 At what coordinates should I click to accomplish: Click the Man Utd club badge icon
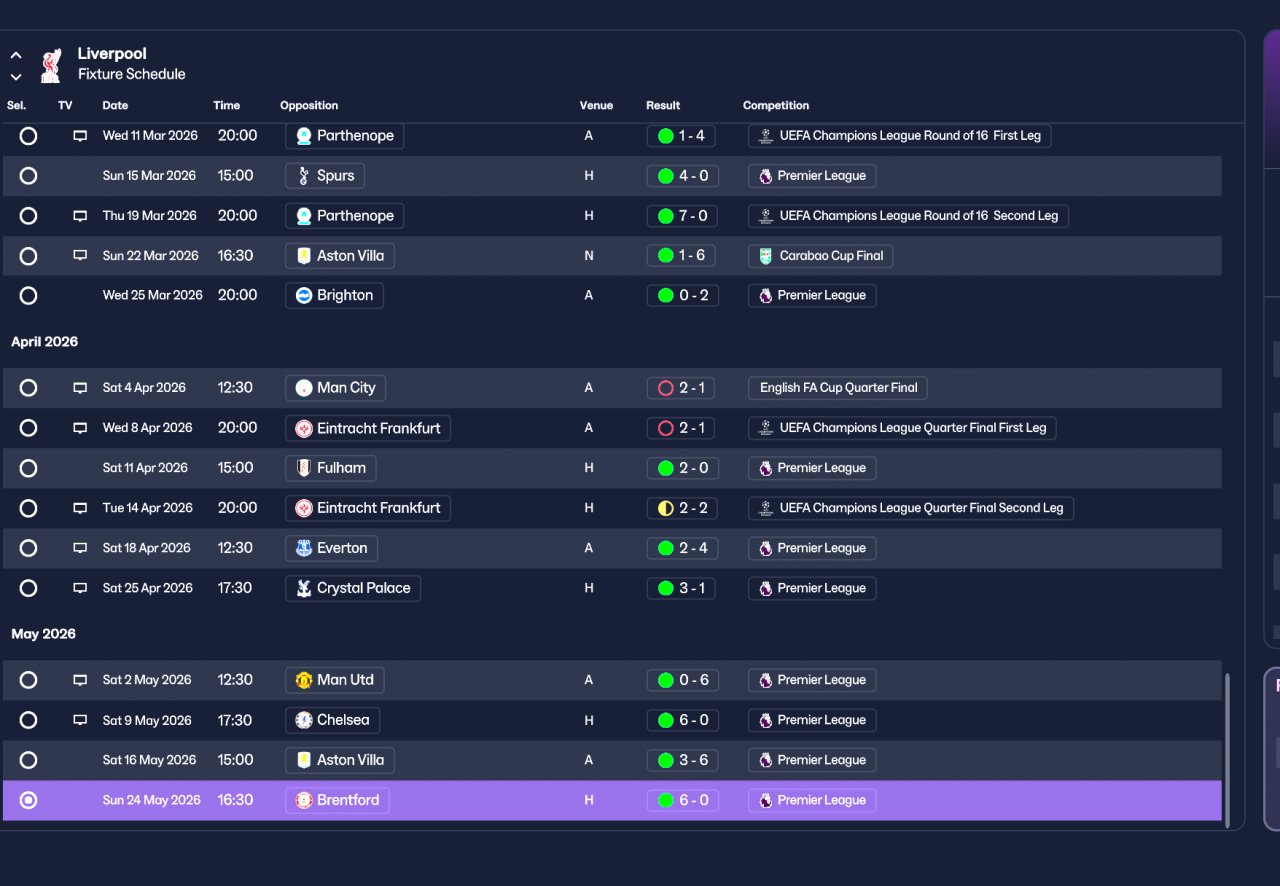[x=304, y=680]
